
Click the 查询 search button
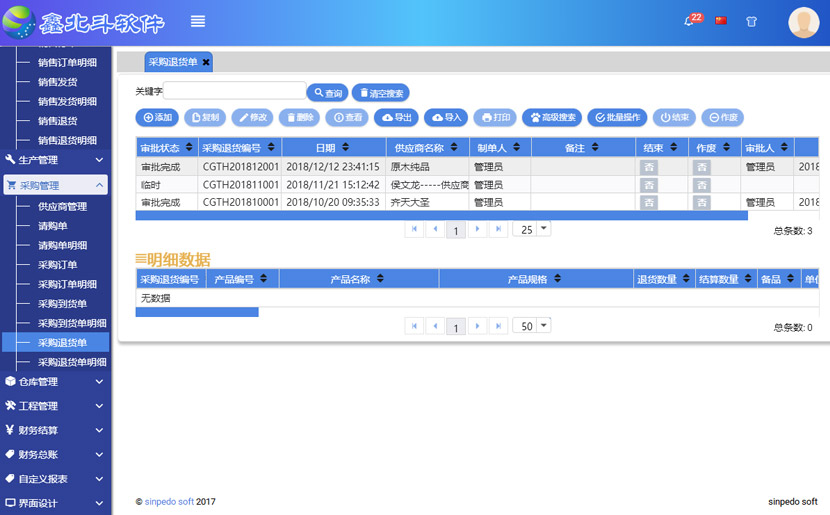click(x=327, y=93)
